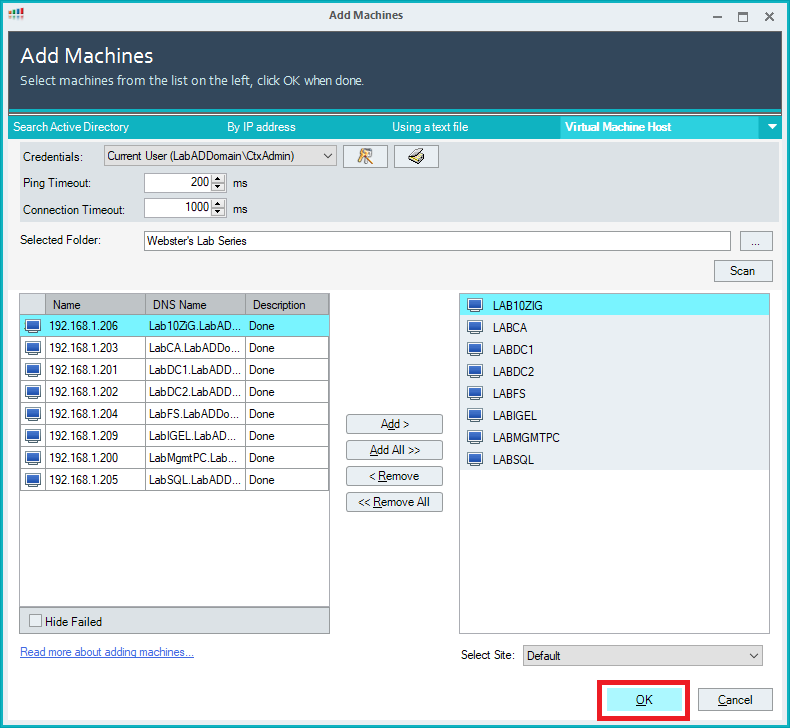Click monitor icon next to LABDC1

pyautogui.click(x=475, y=350)
